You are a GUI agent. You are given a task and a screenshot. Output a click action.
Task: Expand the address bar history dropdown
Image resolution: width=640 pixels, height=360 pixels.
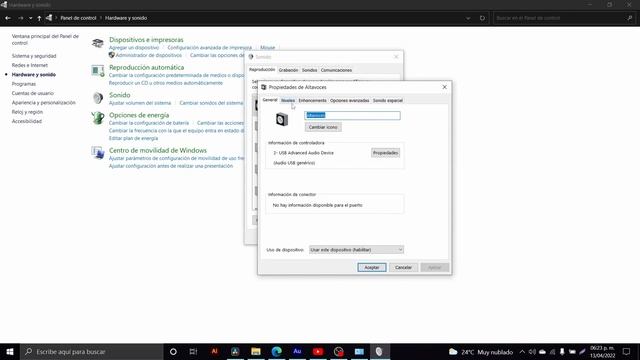[x=468, y=18]
